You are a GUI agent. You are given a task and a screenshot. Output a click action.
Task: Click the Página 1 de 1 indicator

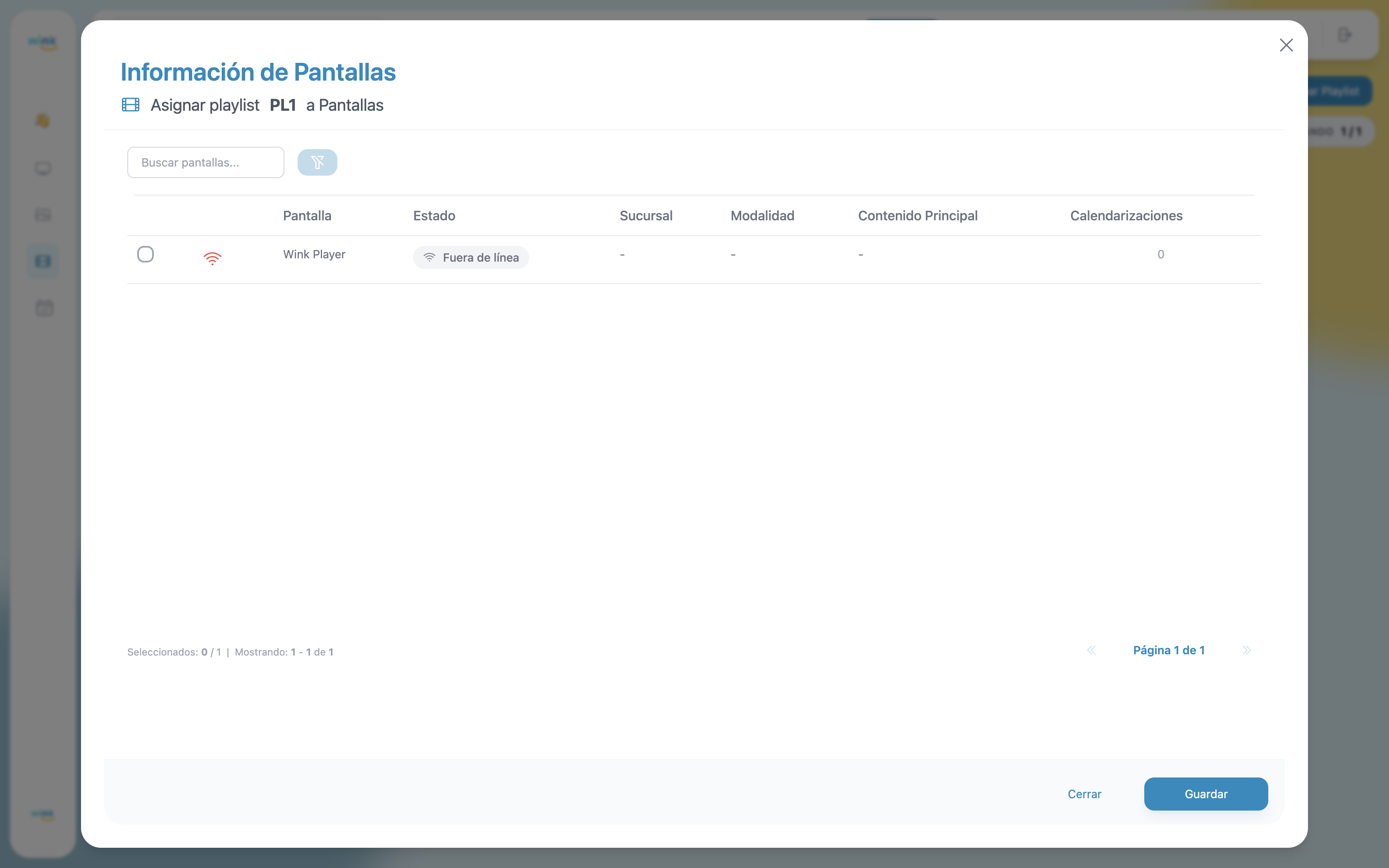[x=1169, y=651]
